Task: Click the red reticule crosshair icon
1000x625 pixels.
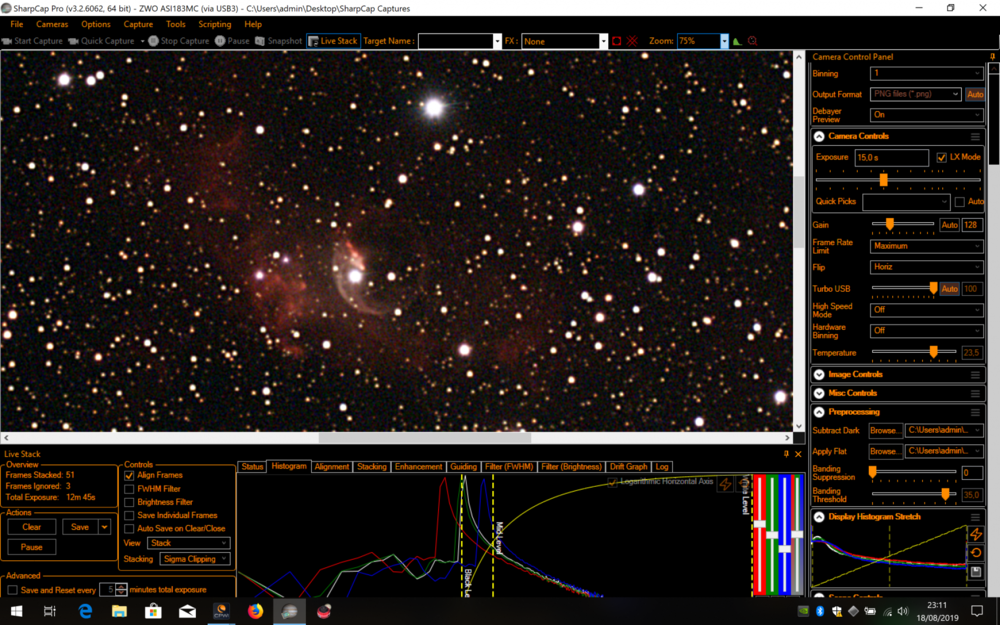Action: tap(632, 41)
